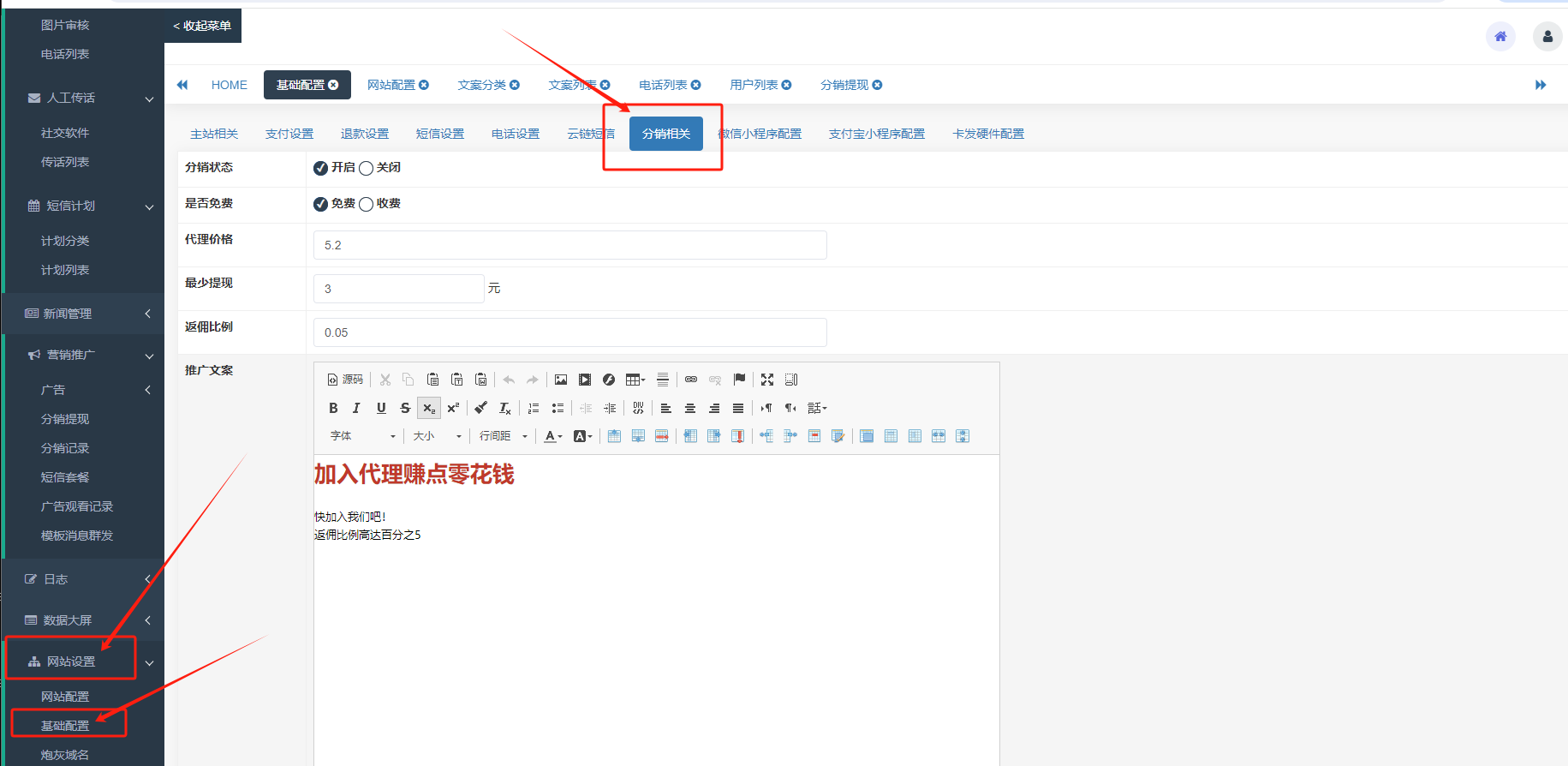Select 收费 for 是否免费
This screenshot has width=1568, height=766.
(366, 204)
